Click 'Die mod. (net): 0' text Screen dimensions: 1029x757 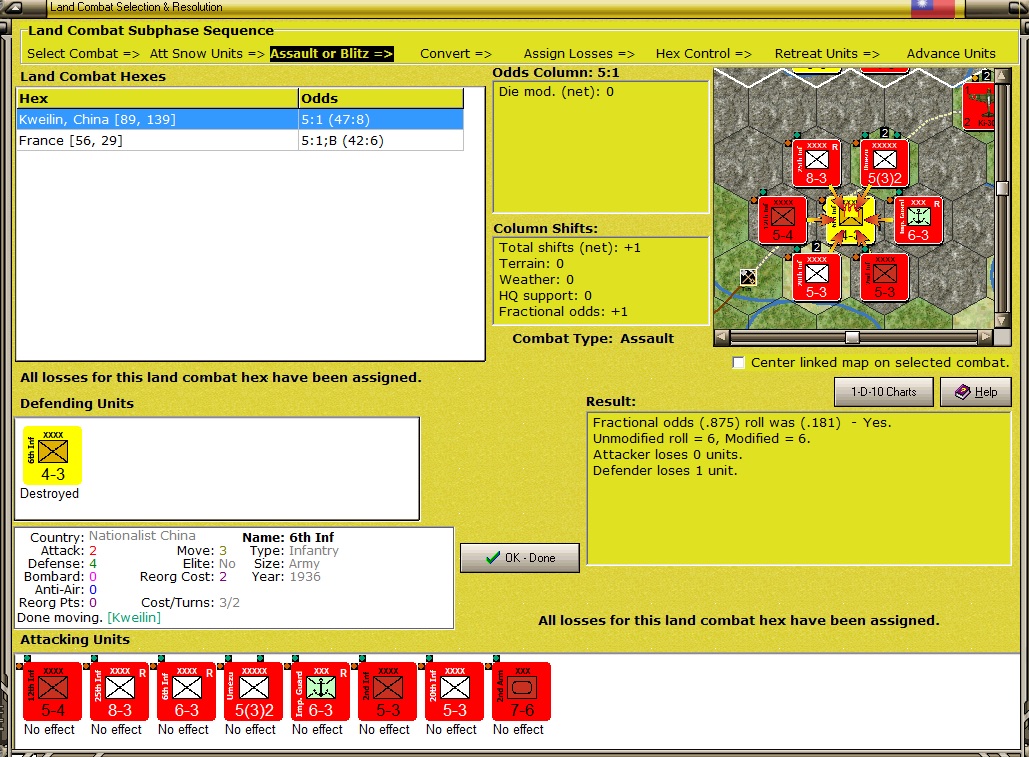tap(556, 92)
